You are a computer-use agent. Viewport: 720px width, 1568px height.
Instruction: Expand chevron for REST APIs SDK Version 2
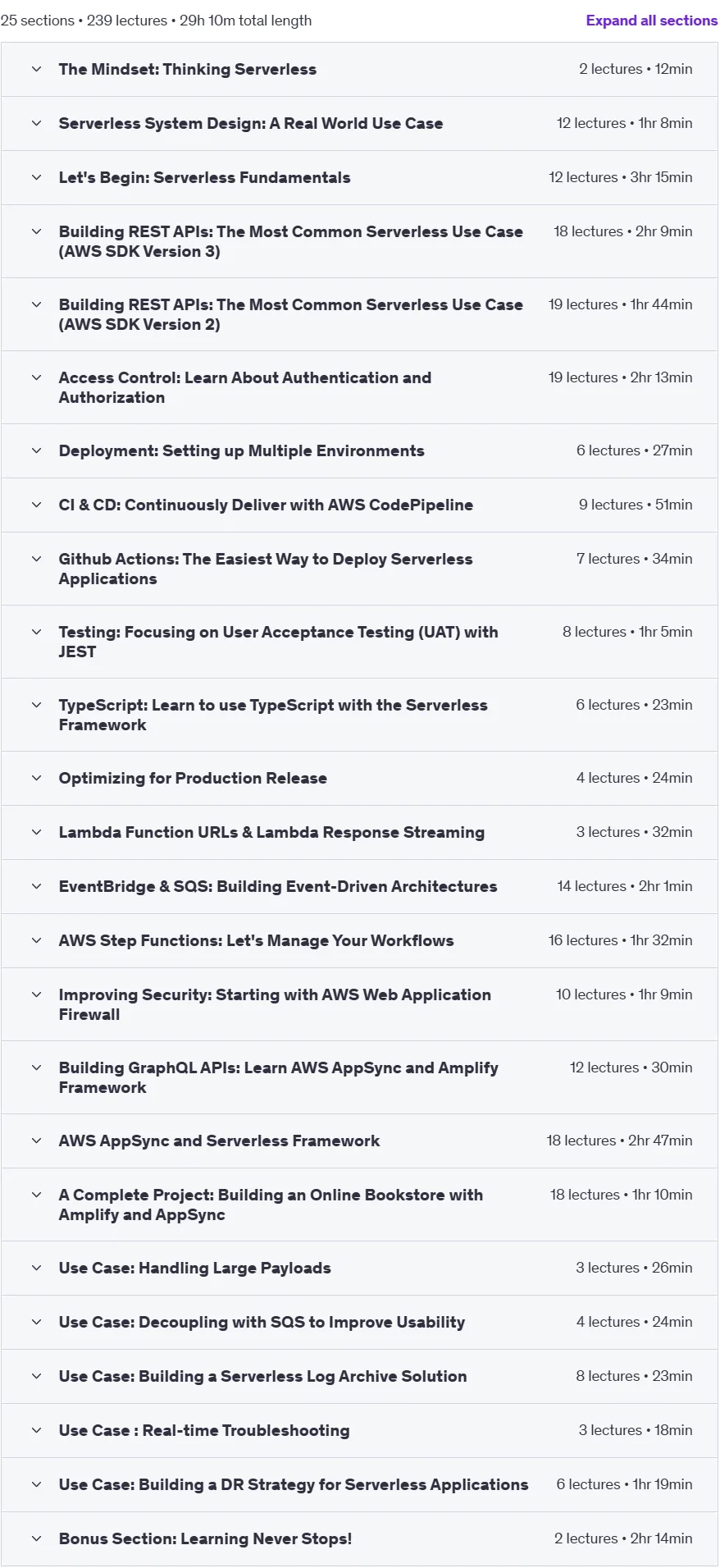36,304
